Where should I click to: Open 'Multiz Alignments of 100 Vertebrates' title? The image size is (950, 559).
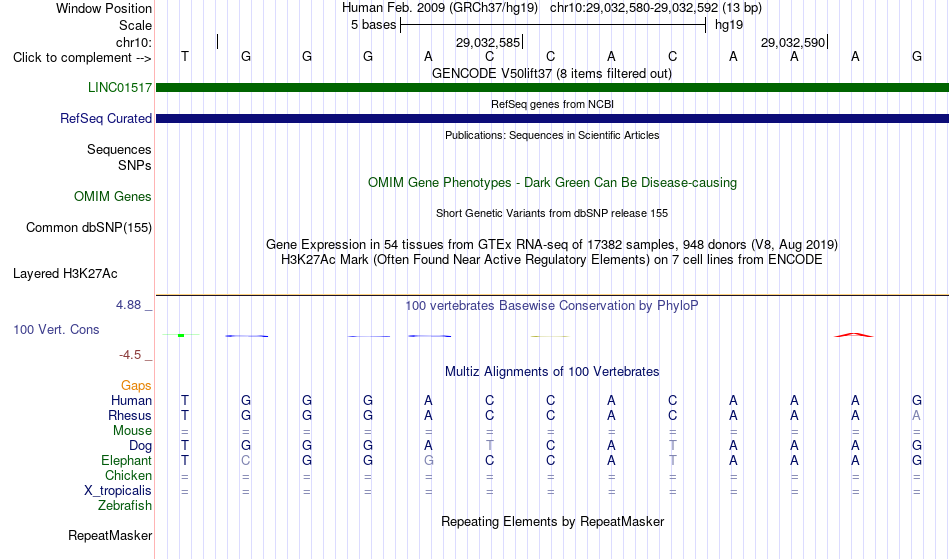click(552, 371)
